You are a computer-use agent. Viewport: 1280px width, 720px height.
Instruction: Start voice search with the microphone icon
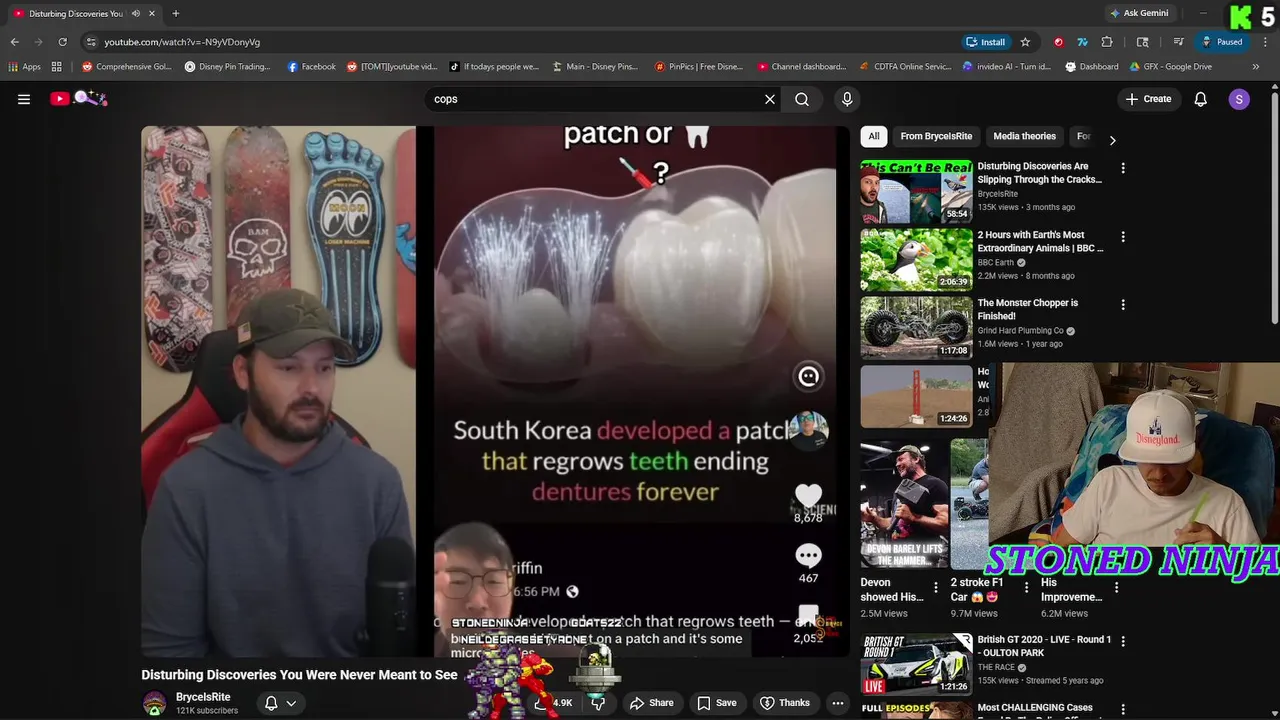click(x=847, y=99)
